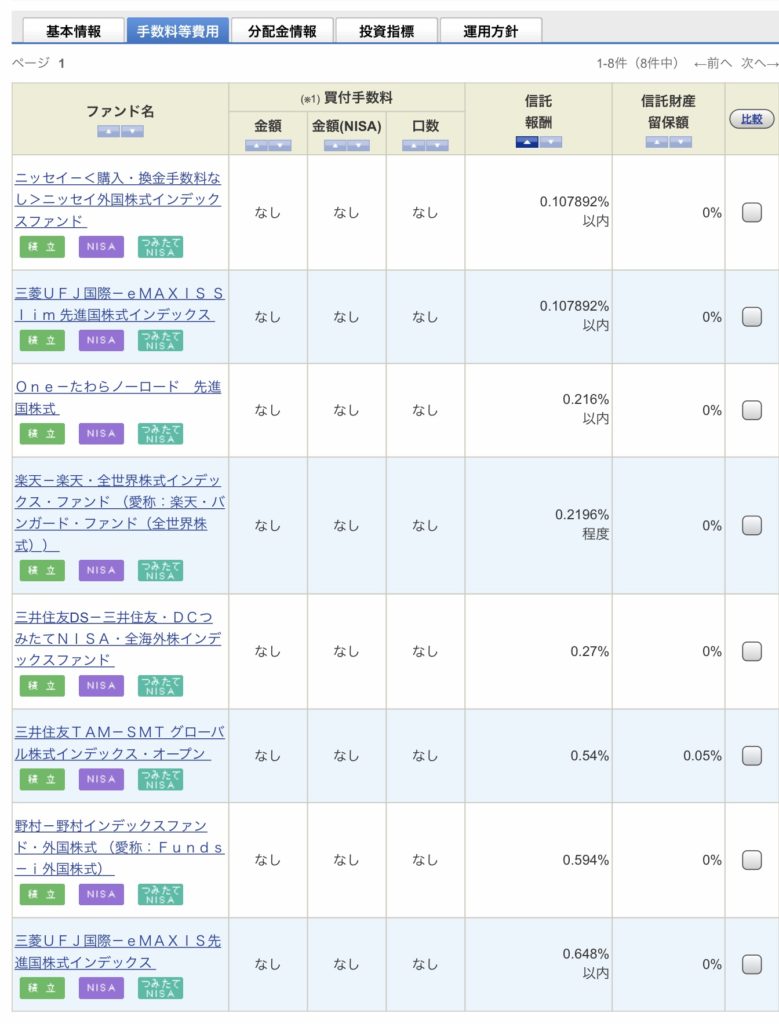Click 積立 badge for ニッセイ外国株式 fund
Image resolution: width=779 pixels, height=1024 pixels.
(42, 247)
